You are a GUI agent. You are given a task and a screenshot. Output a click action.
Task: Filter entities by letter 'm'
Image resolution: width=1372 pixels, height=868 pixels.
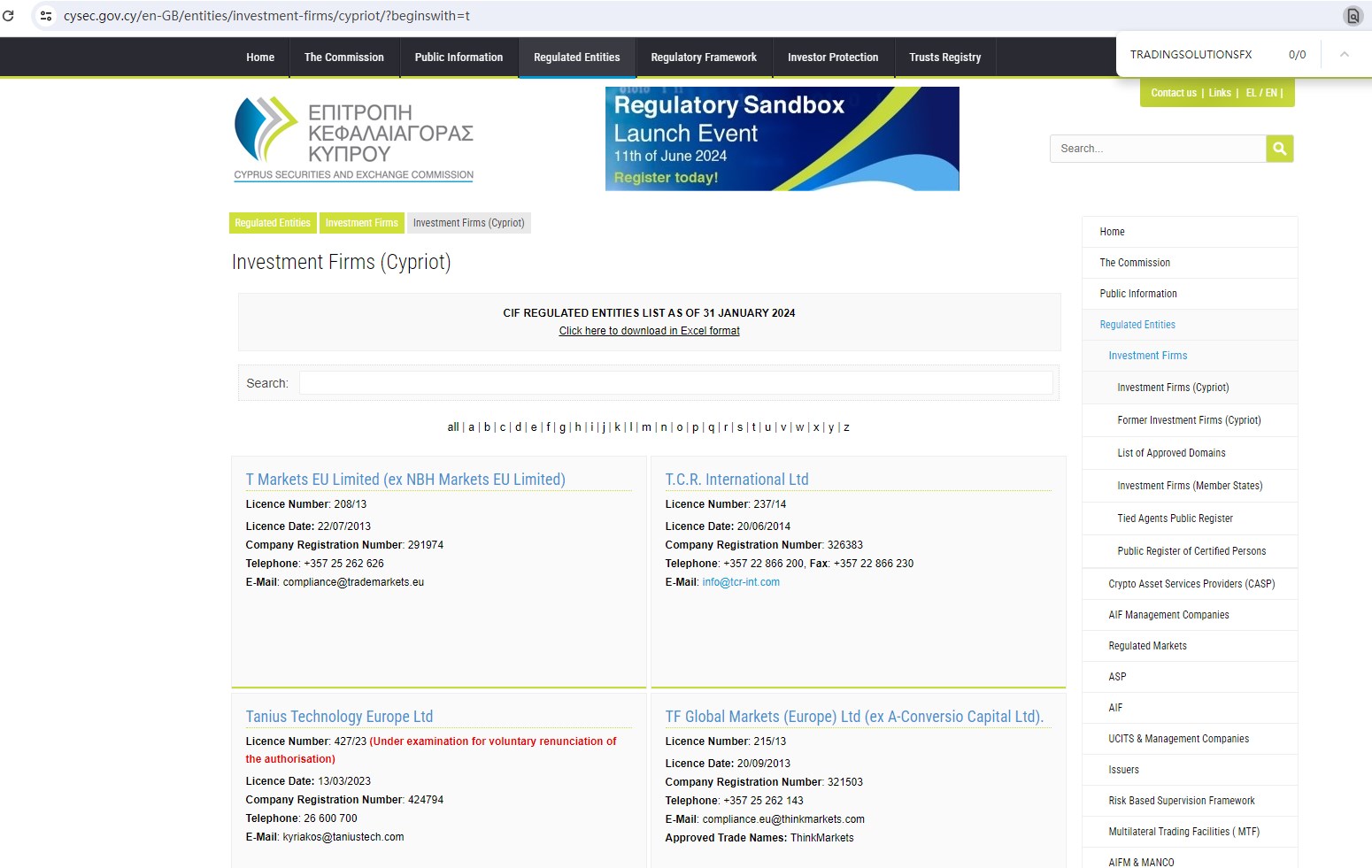(x=646, y=427)
